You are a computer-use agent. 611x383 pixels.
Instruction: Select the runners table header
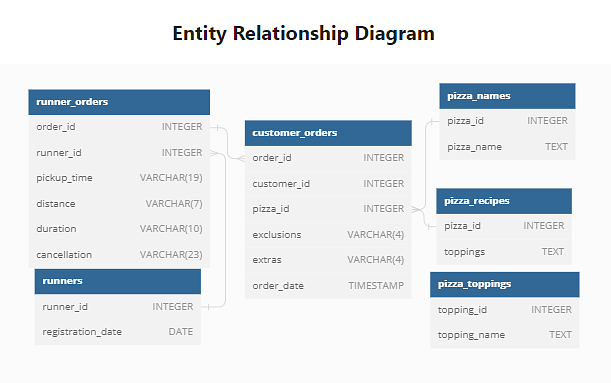click(118, 281)
